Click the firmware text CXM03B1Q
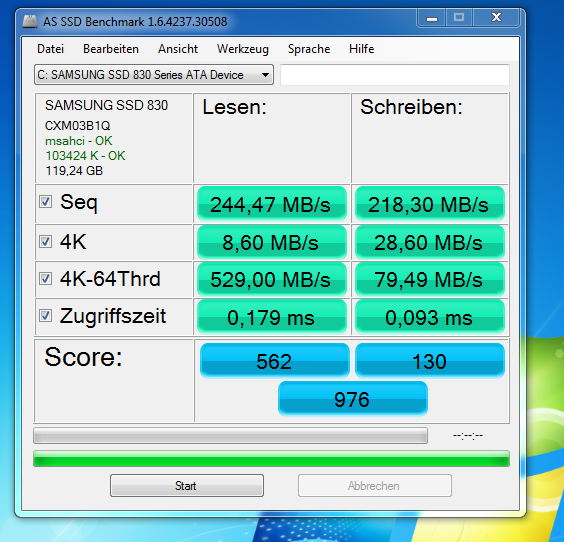The height and width of the screenshot is (542, 564). (x=77, y=126)
